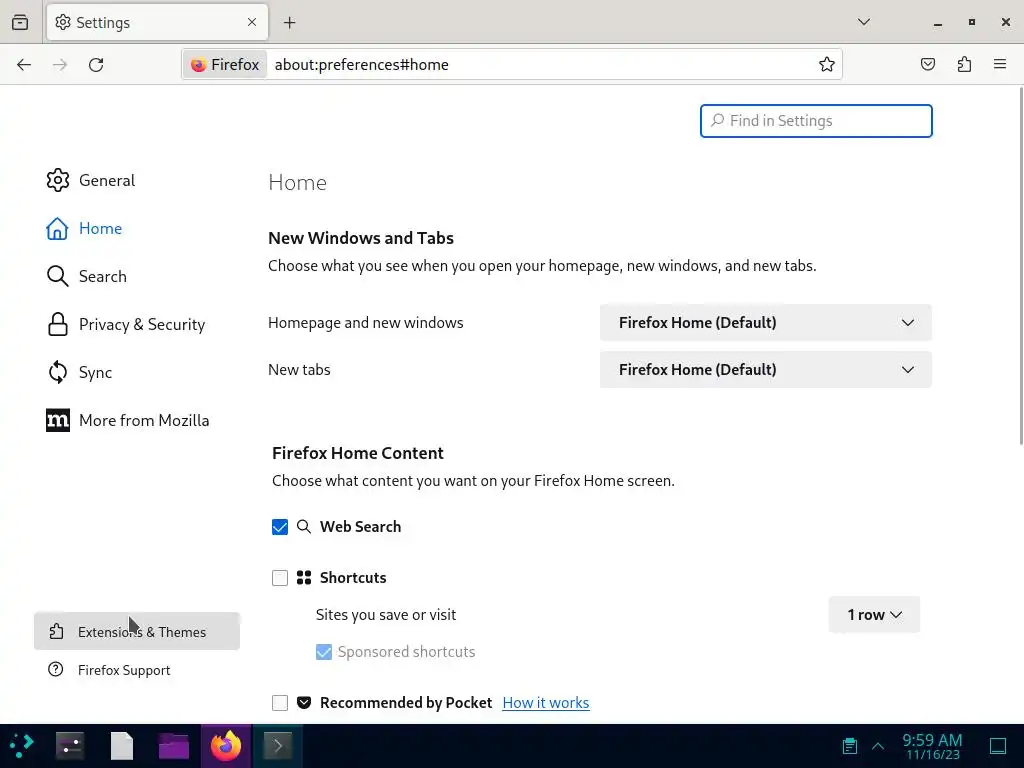Click the forward navigation arrow

60,65
